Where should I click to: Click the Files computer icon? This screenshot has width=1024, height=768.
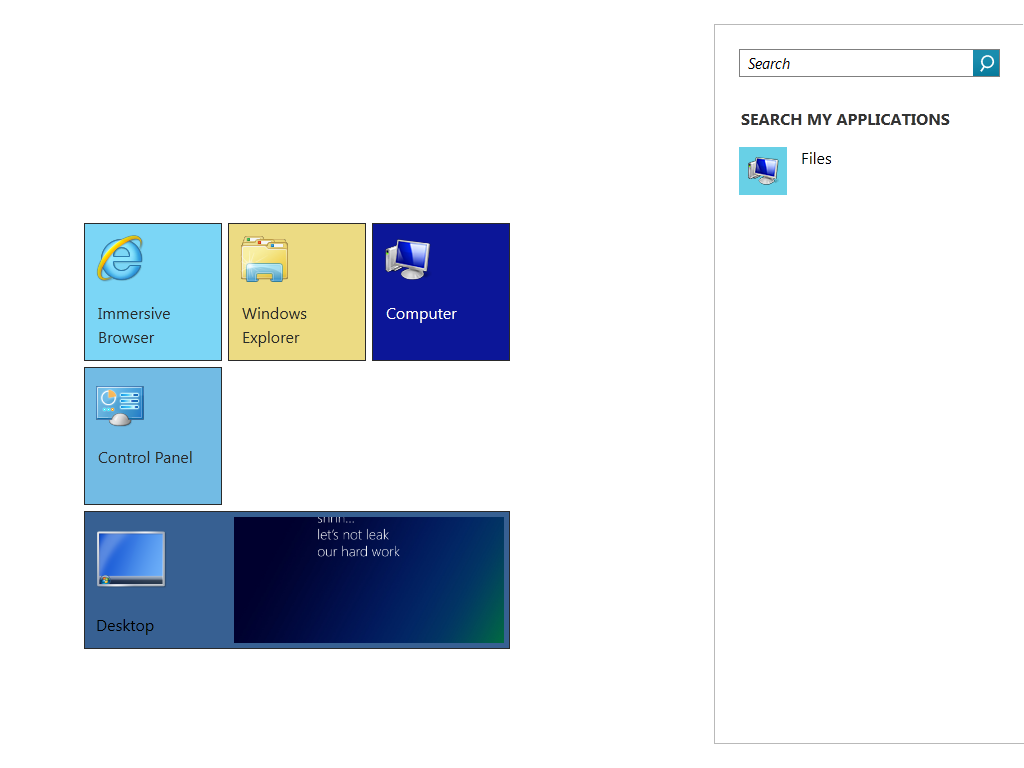[763, 171]
